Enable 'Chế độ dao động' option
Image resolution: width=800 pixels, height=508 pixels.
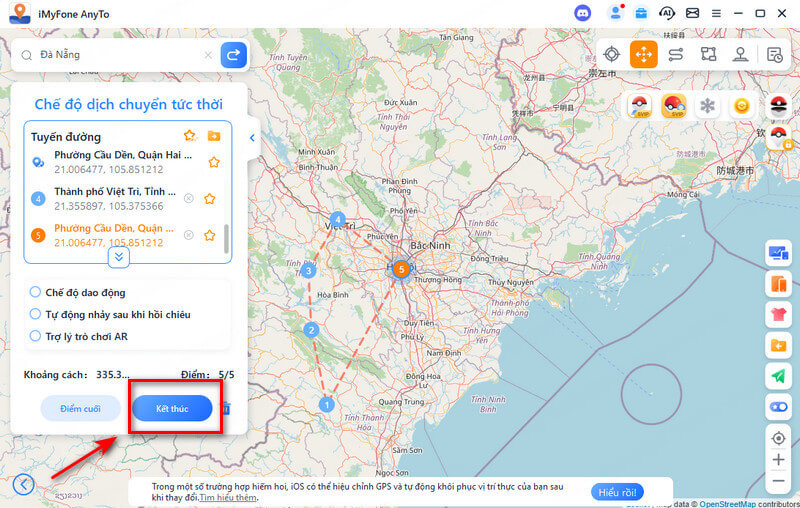36,292
